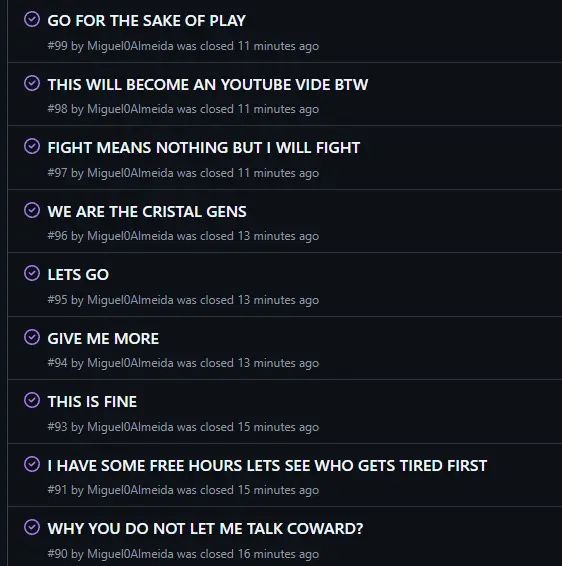
Task: Click closed icon beside I HAVE SOME FREE HOURS issue
Action: click(32, 464)
